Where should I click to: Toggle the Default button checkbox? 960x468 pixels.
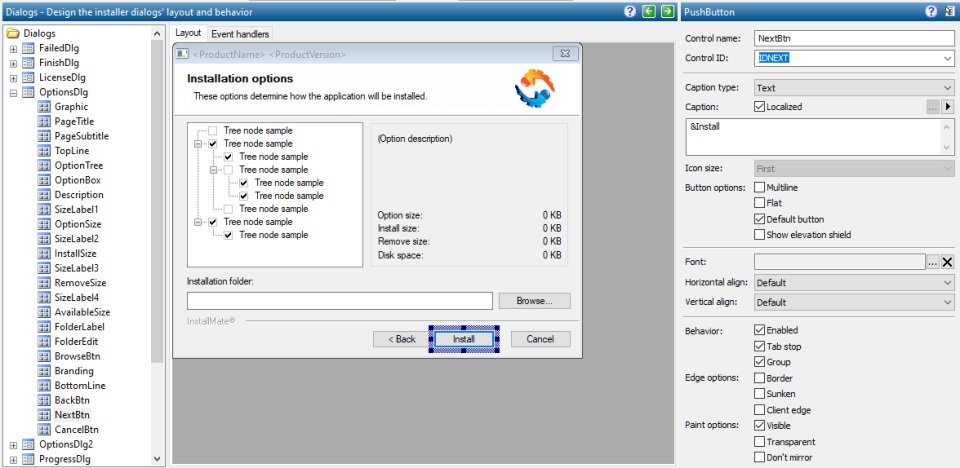tap(760, 219)
